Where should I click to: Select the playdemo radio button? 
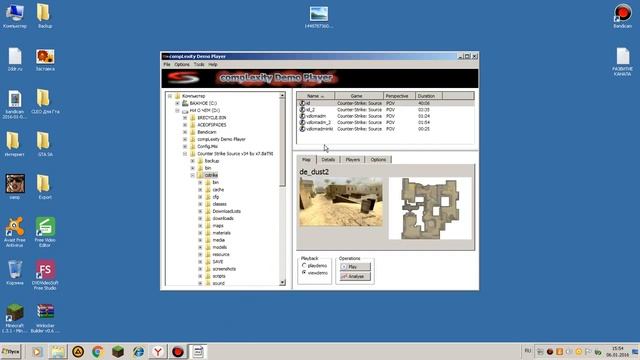coord(304,266)
